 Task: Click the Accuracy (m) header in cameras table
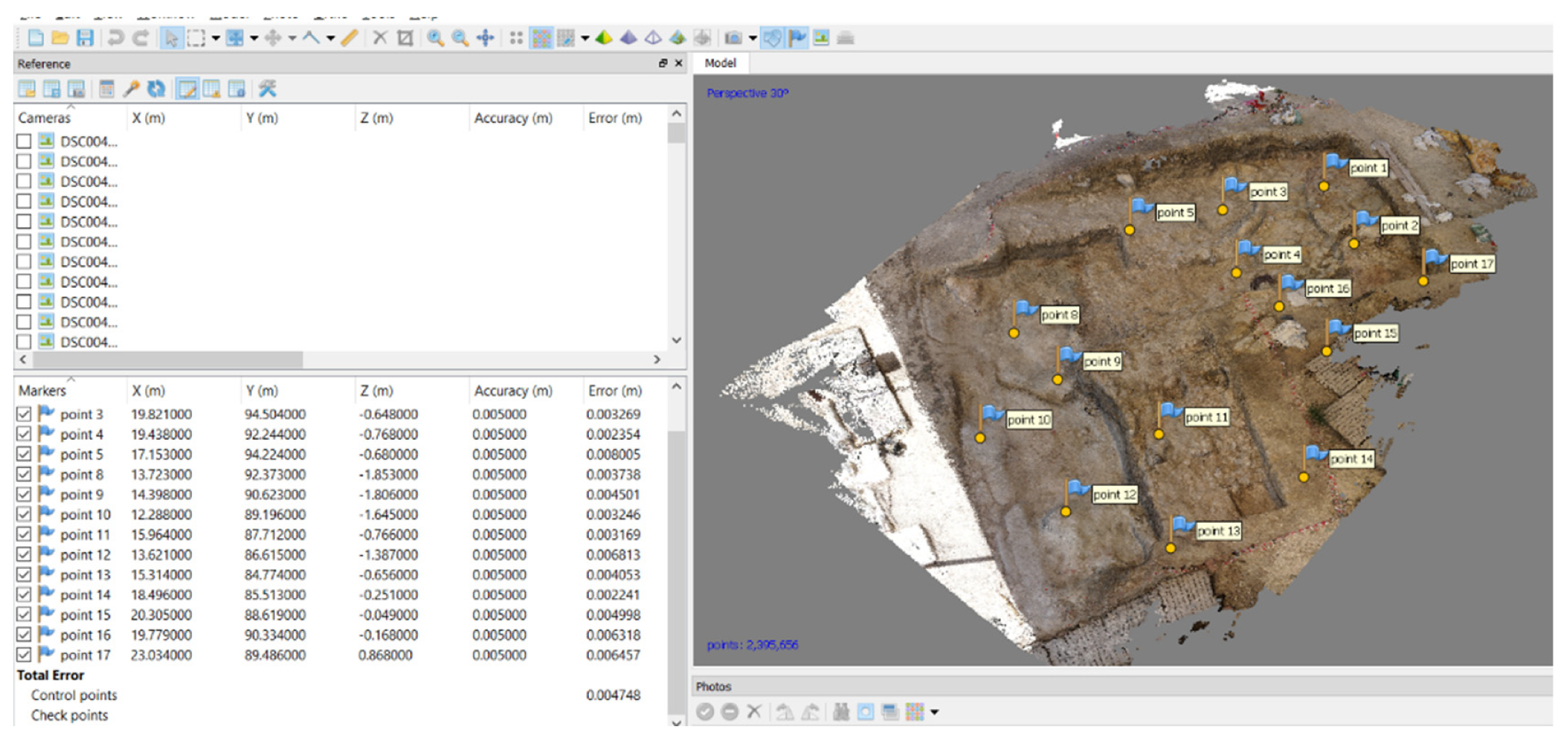tap(513, 118)
